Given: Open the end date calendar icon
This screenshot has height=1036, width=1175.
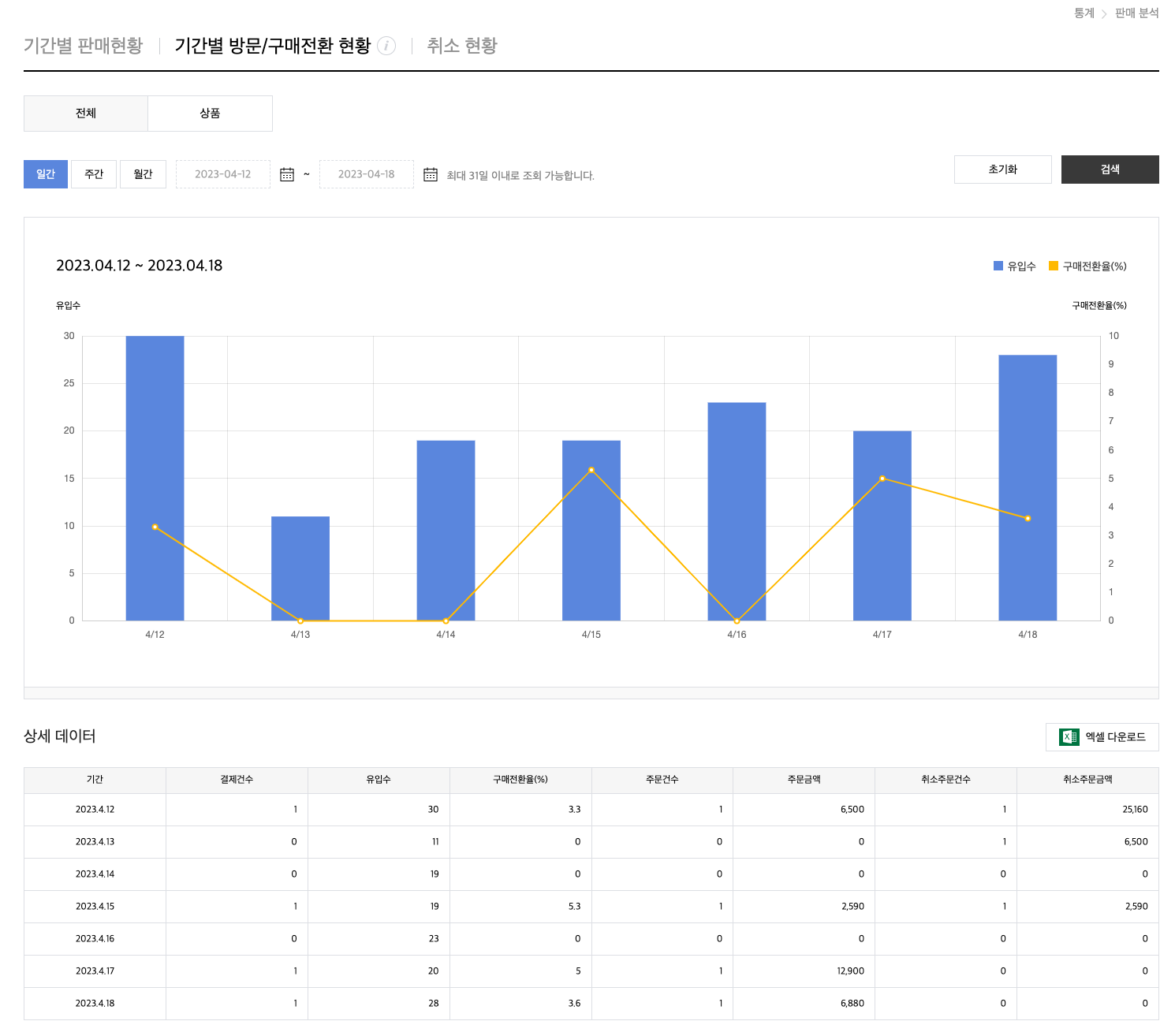Looking at the screenshot, I should 431,174.
